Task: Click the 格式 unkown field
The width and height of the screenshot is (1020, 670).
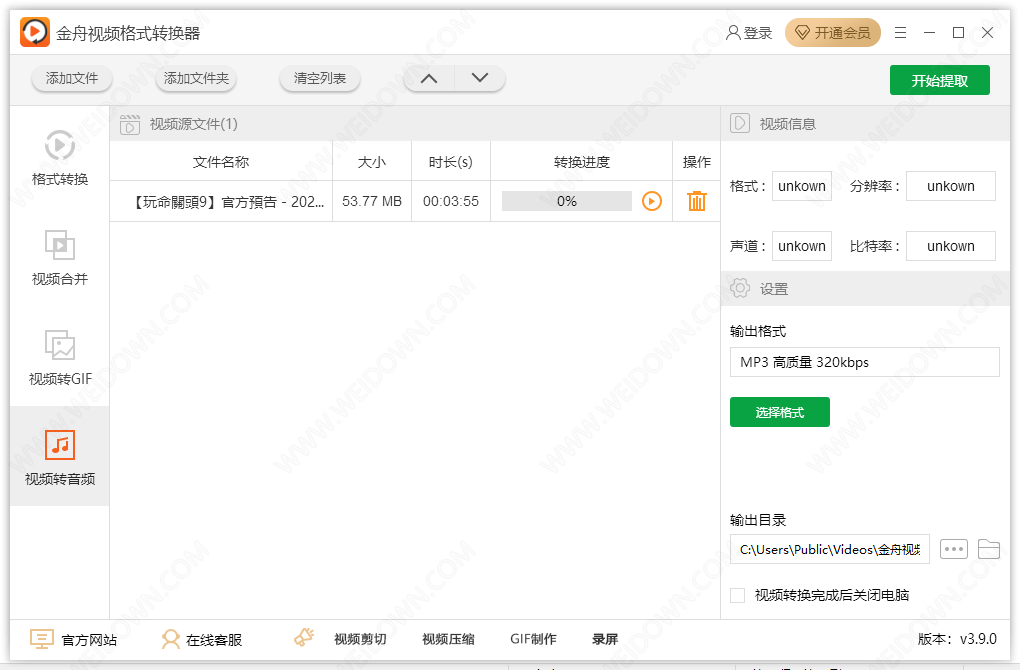Action: 801,187
